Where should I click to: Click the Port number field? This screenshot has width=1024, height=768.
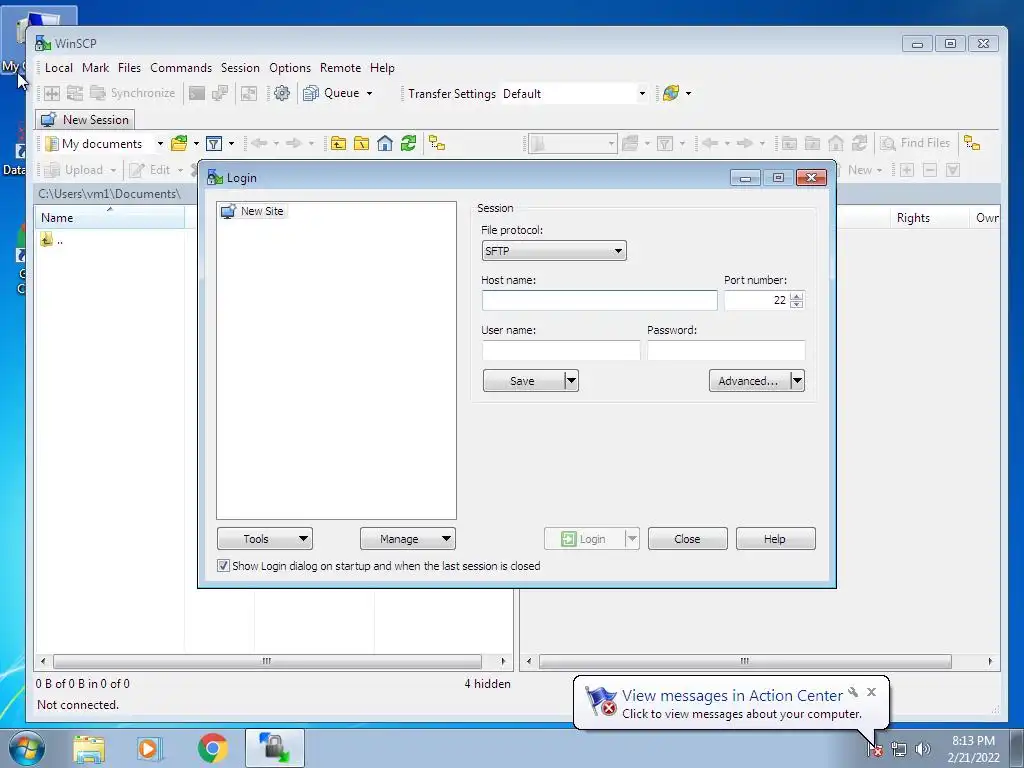[x=756, y=300]
